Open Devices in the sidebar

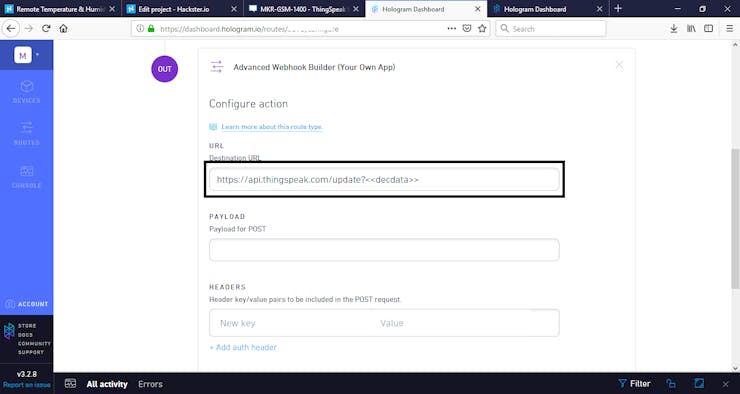point(26,92)
